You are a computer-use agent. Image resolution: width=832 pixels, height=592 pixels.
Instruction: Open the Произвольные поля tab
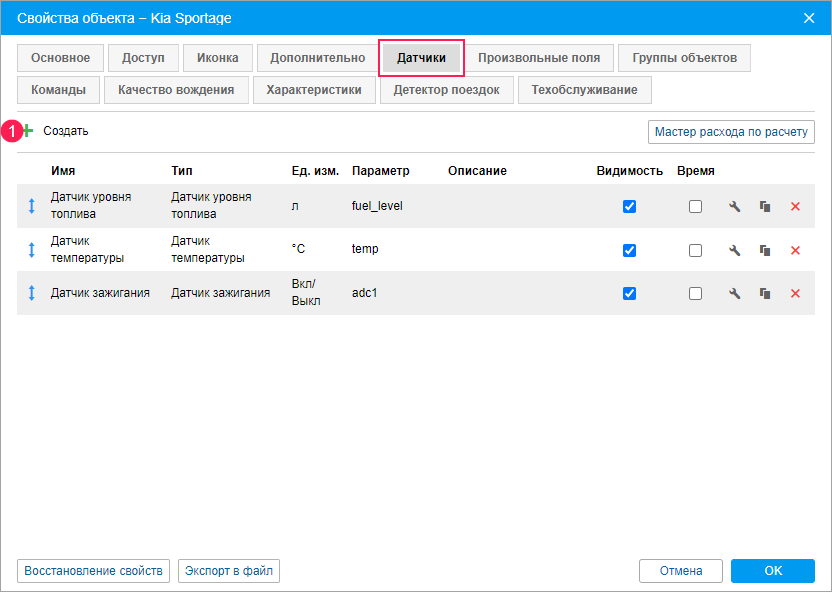click(539, 58)
